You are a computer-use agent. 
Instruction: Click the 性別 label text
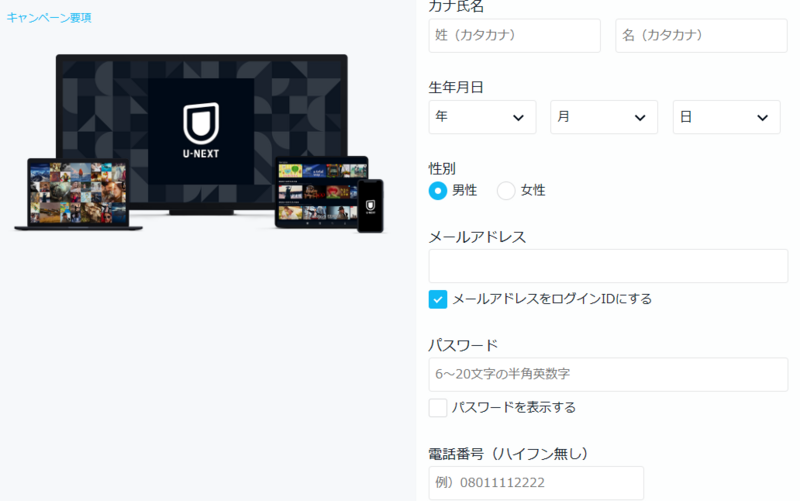442,168
